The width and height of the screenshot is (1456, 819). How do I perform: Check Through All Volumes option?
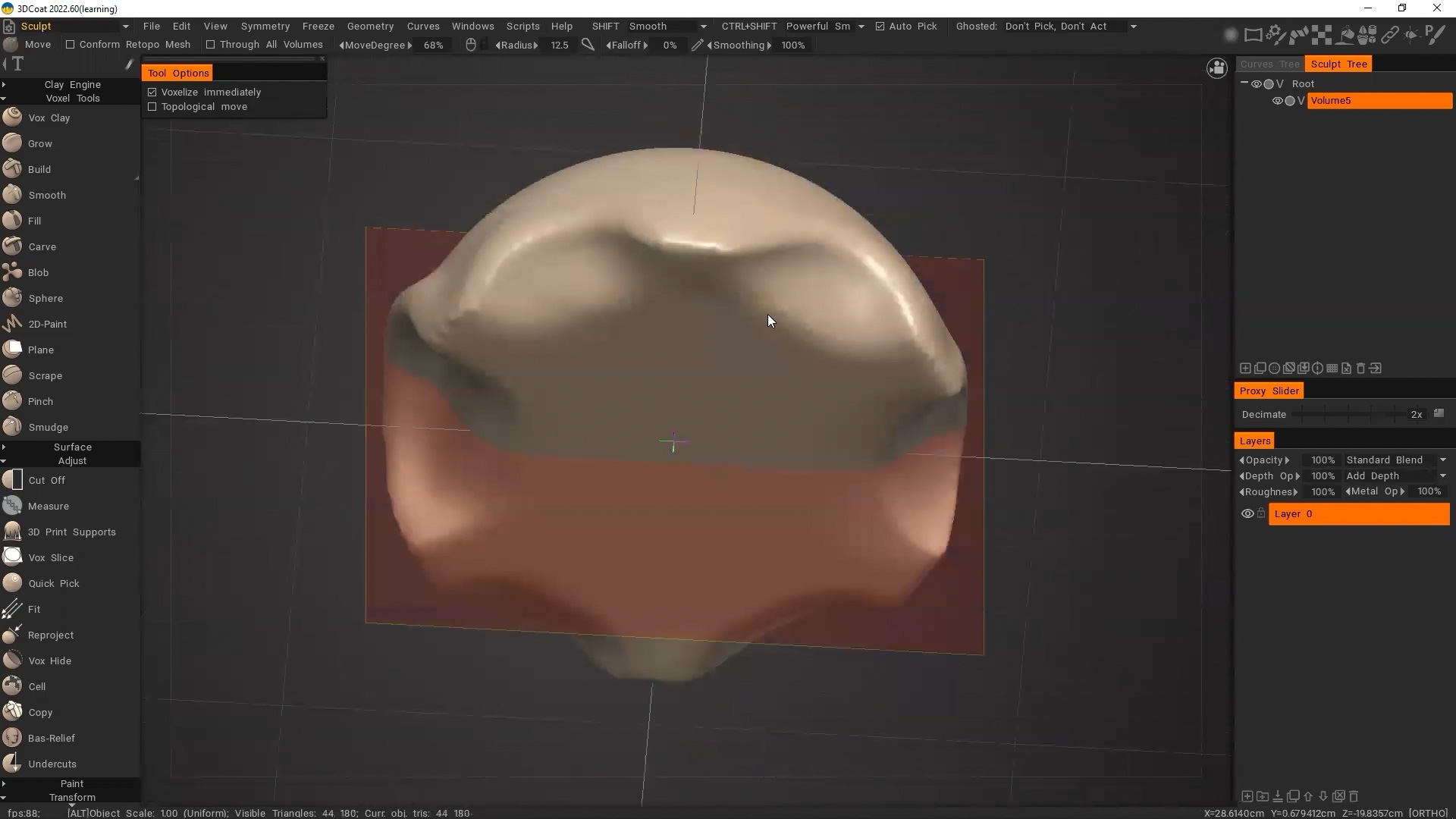pos(211,45)
